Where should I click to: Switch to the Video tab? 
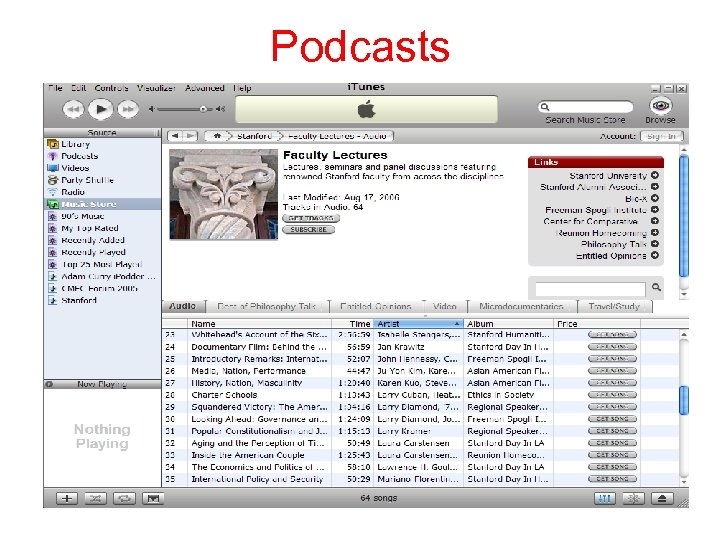(444, 306)
